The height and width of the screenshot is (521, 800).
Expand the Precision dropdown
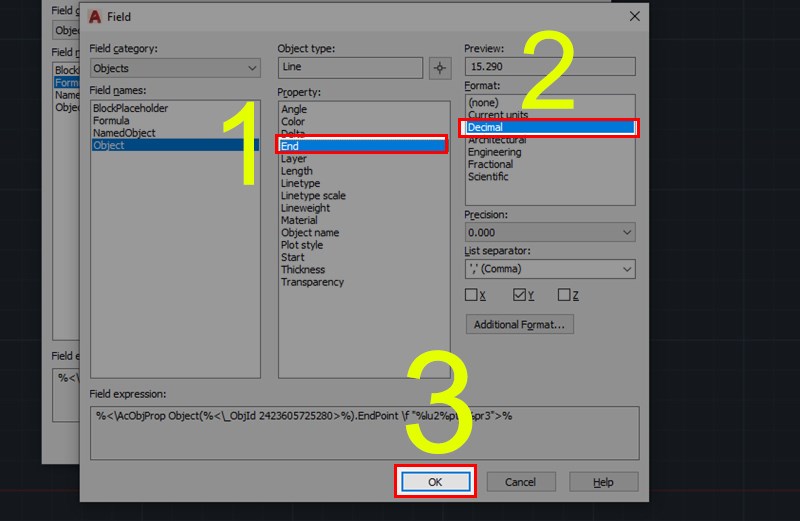550,233
